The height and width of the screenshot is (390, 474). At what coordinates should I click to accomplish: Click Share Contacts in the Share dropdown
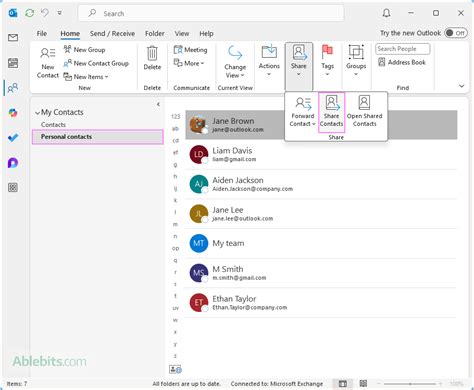(x=331, y=111)
